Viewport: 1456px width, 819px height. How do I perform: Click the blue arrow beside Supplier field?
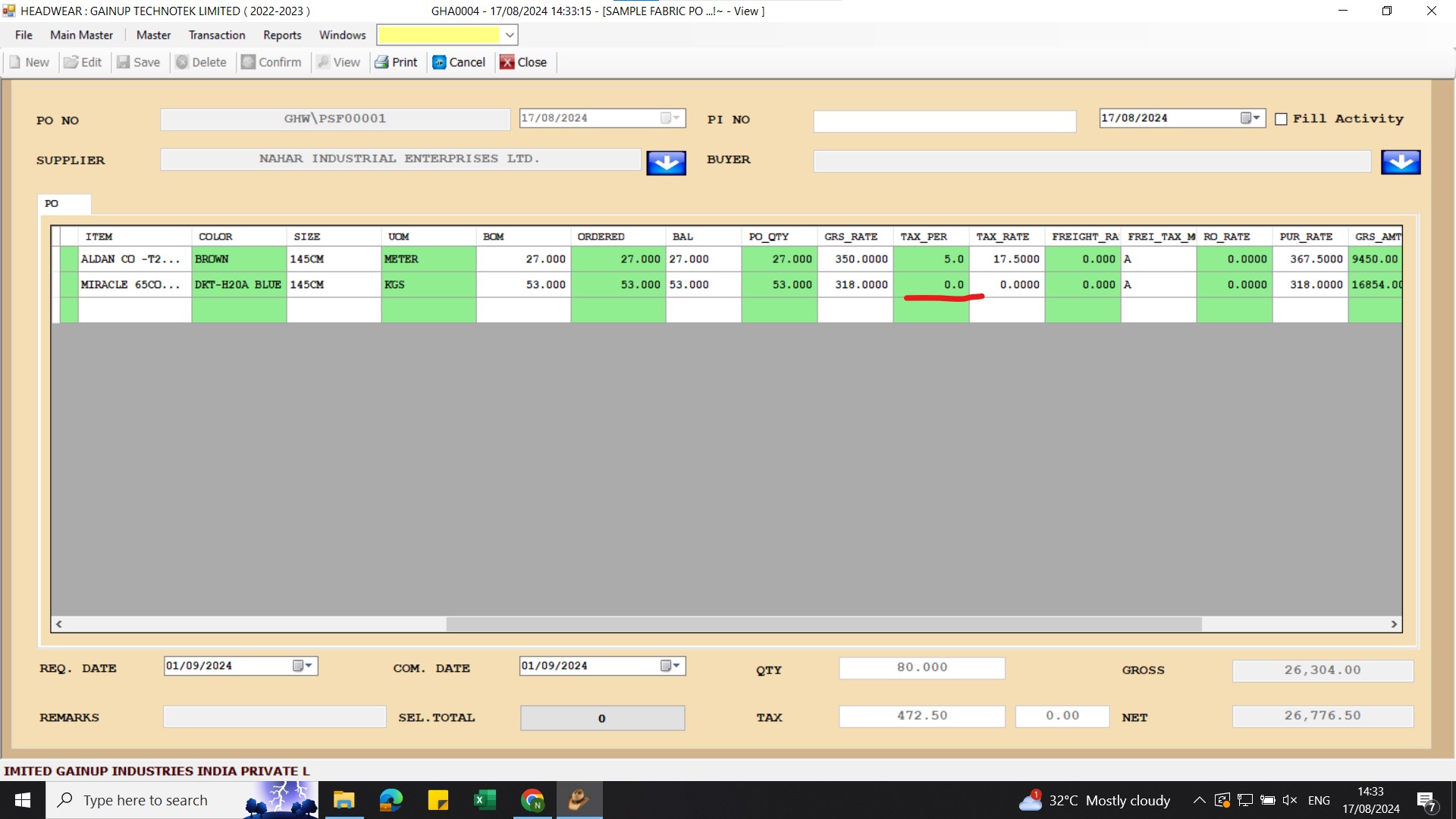[x=666, y=162]
